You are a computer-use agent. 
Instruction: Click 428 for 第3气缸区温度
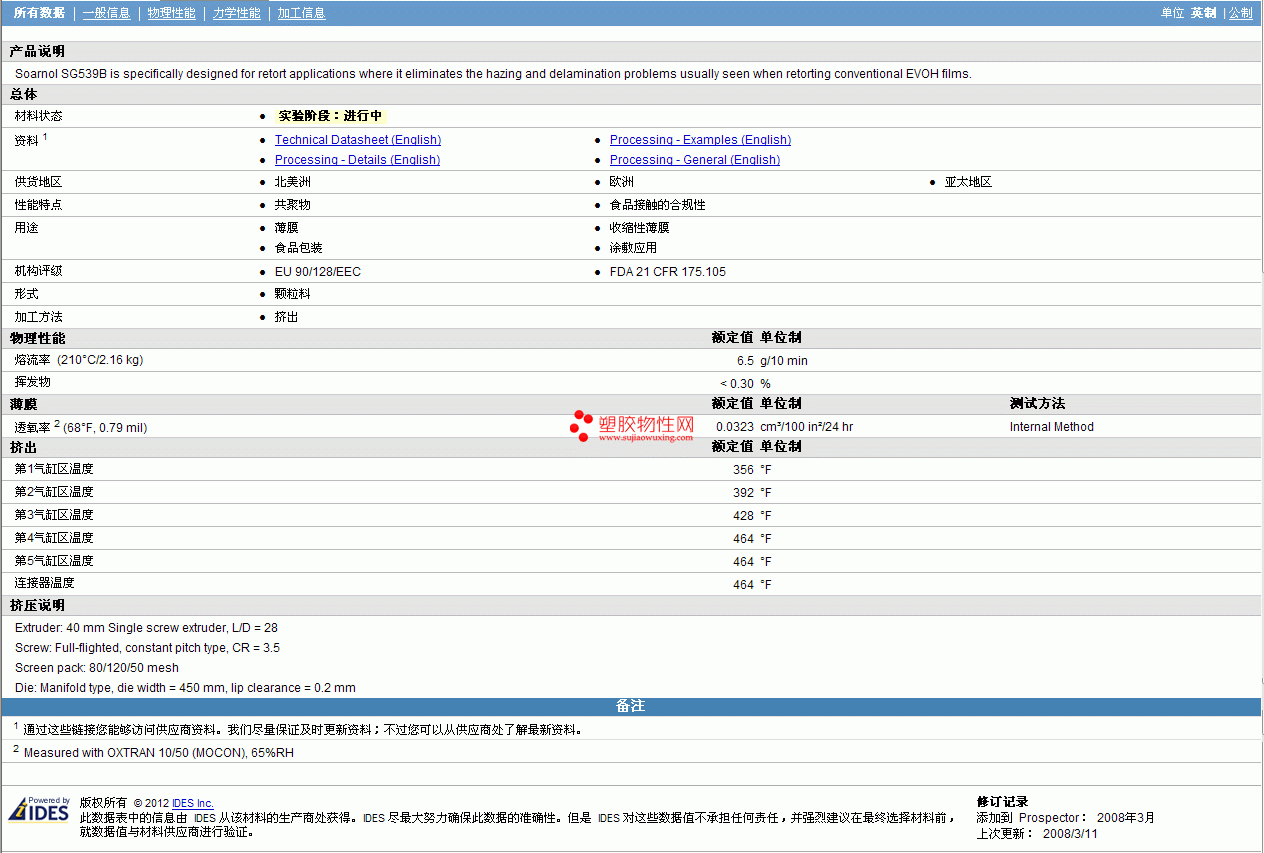pyautogui.click(x=743, y=516)
